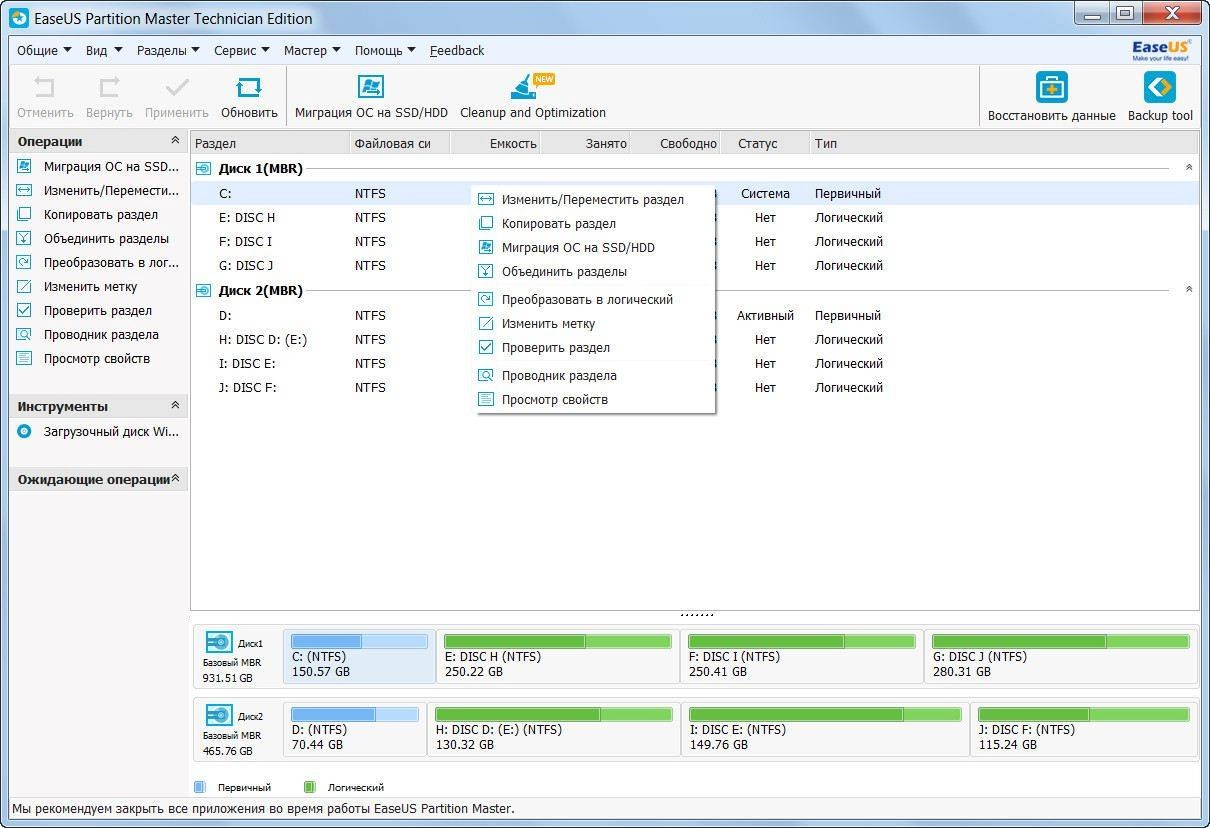Collapse the Инструменты sidebar panel
Viewport: 1210px width, 828px height.
click(175, 406)
